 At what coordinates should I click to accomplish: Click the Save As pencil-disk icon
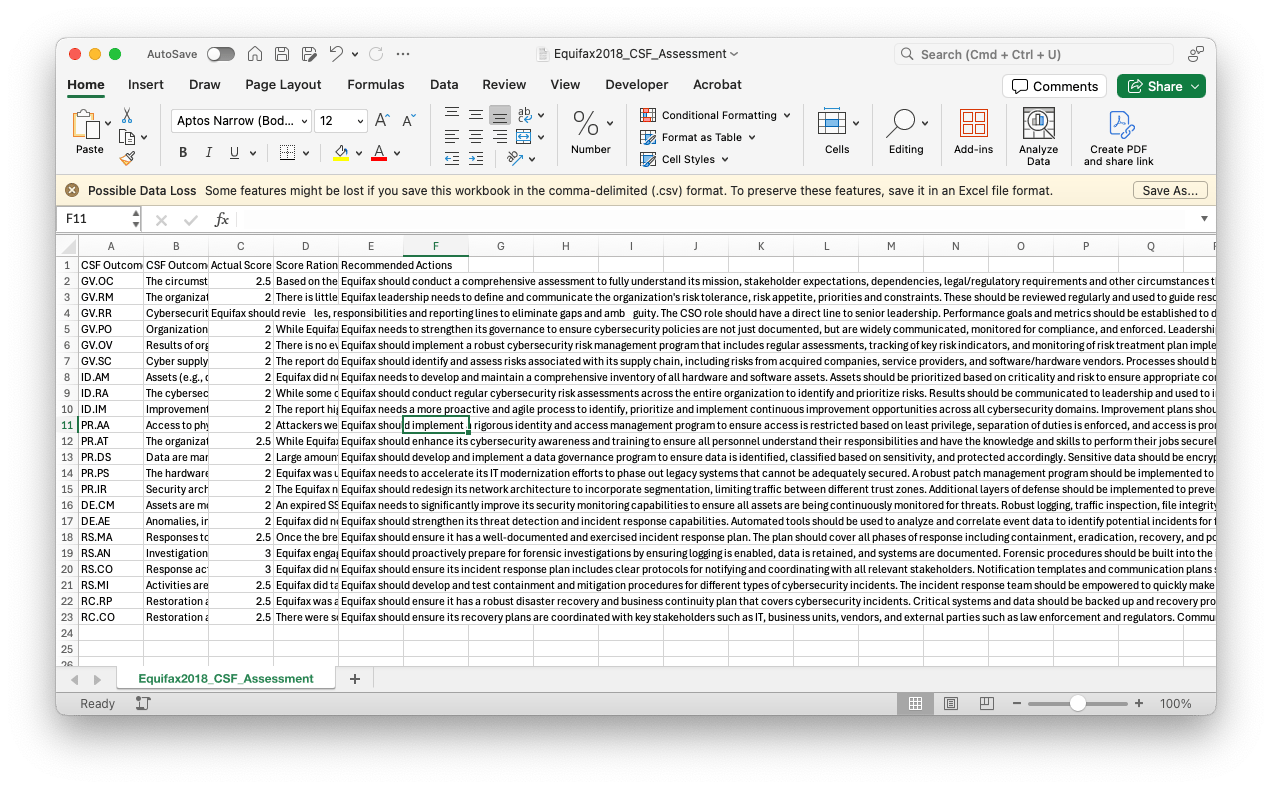tap(309, 54)
